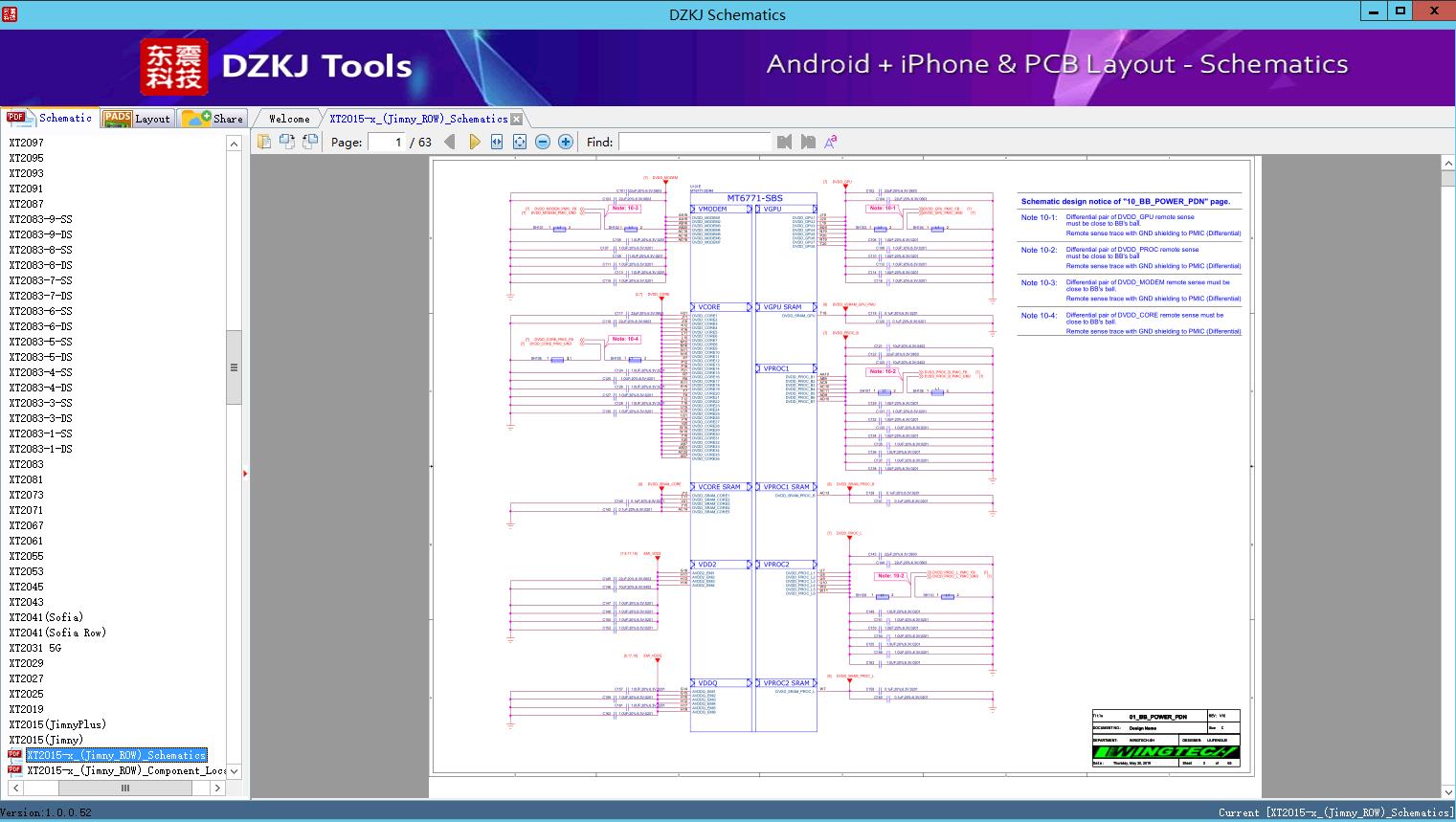The height and width of the screenshot is (822, 1456).
Task: Select XT2041(Sofia Row) in the model list
Action: coord(57,633)
